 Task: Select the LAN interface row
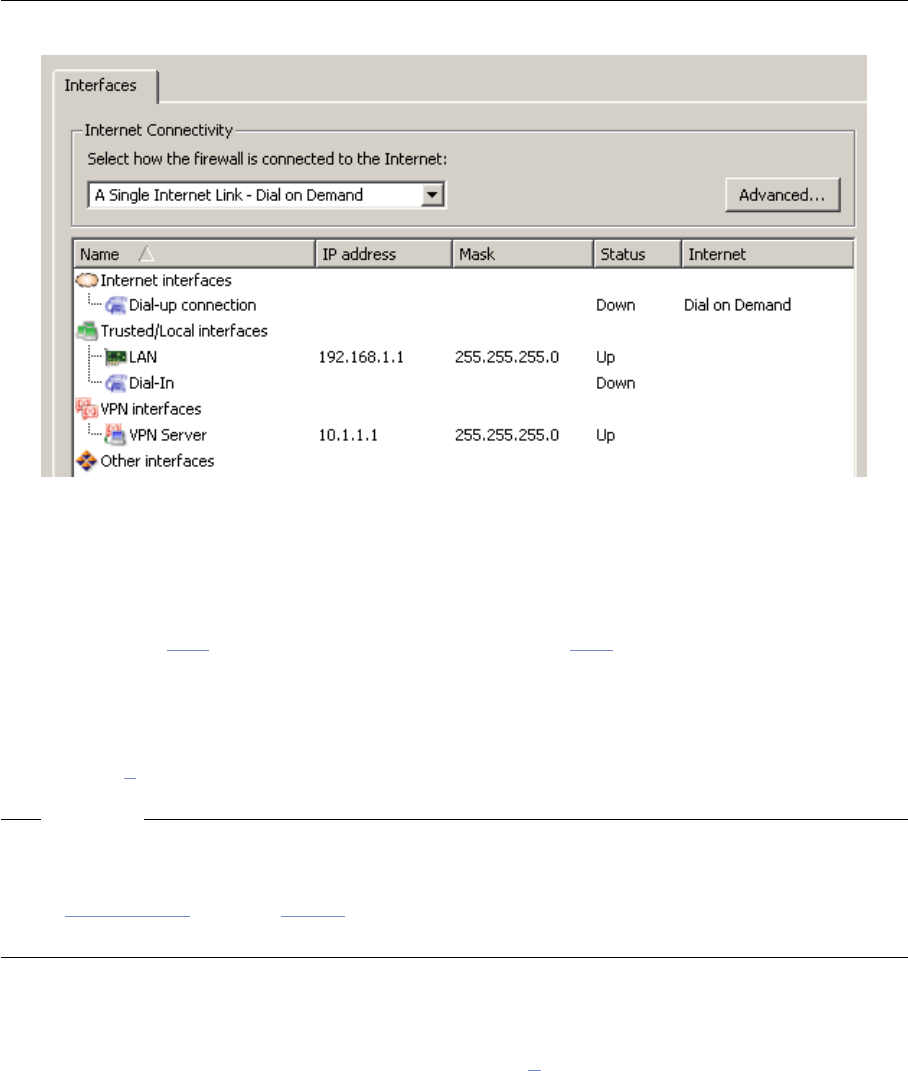[x=463, y=357]
